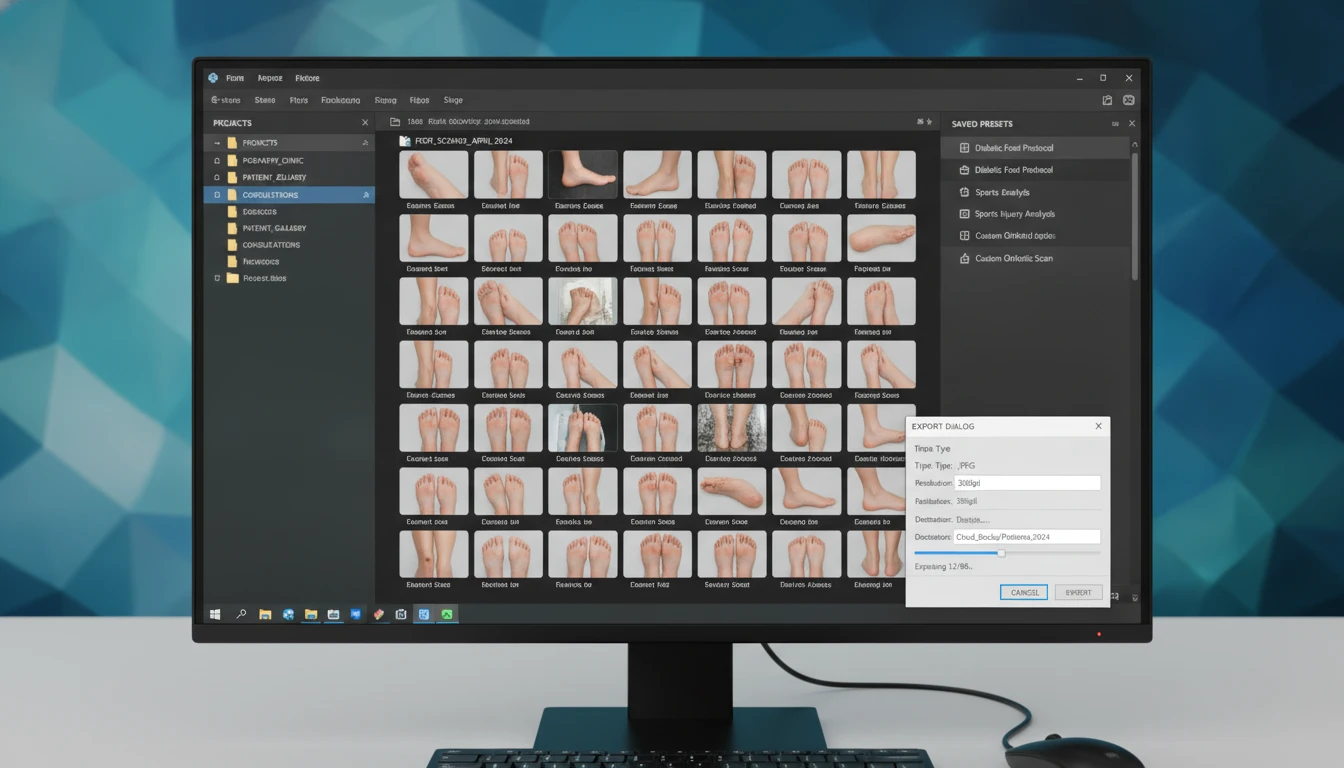This screenshot has width=1344, height=768.
Task: Click the pin icon on highlighted Consultations row
Action: pos(365,195)
